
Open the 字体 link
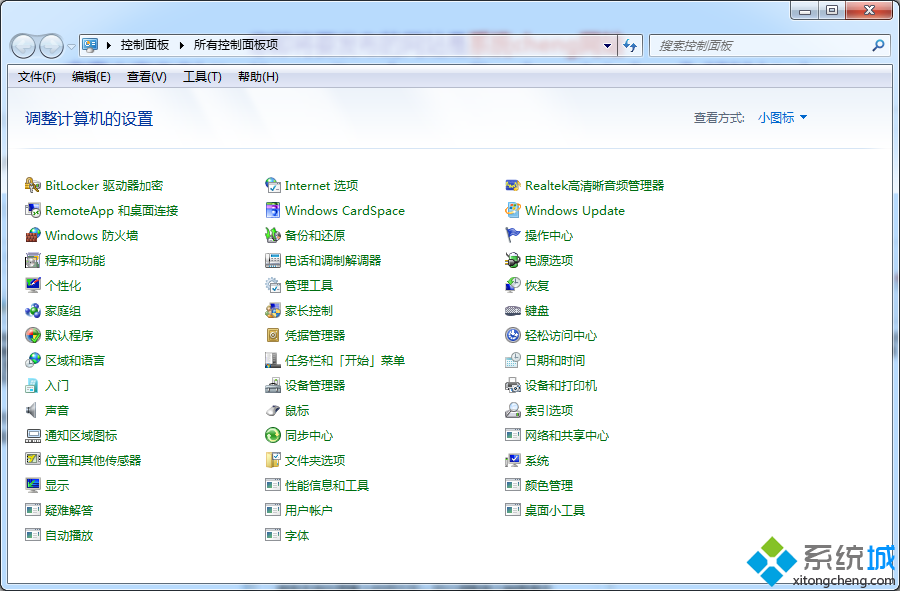tap(297, 535)
